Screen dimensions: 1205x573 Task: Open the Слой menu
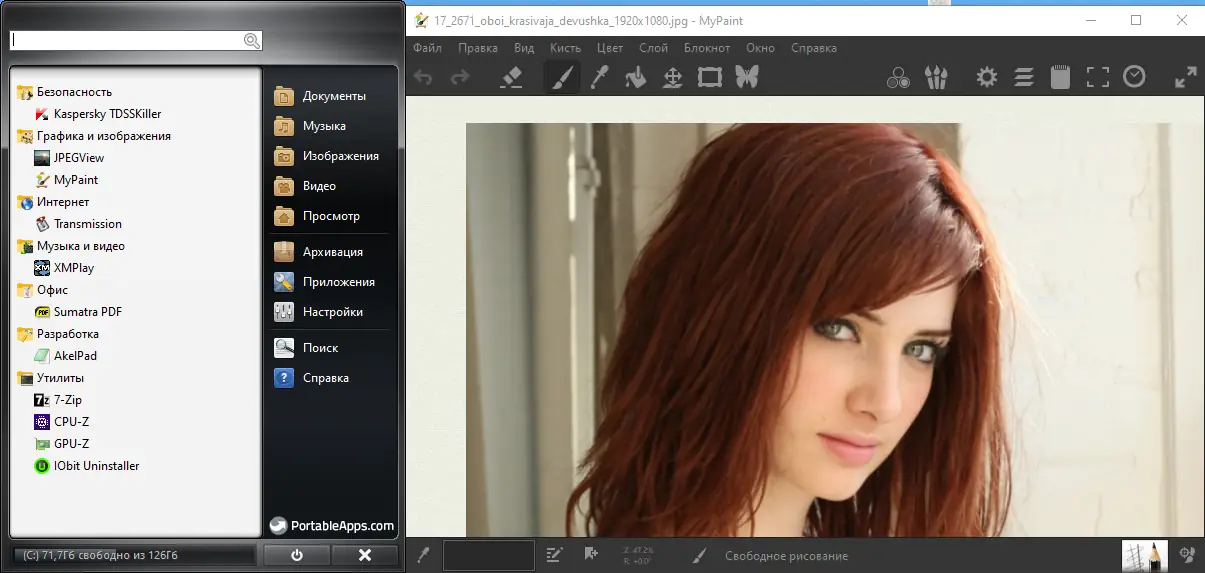(x=653, y=48)
